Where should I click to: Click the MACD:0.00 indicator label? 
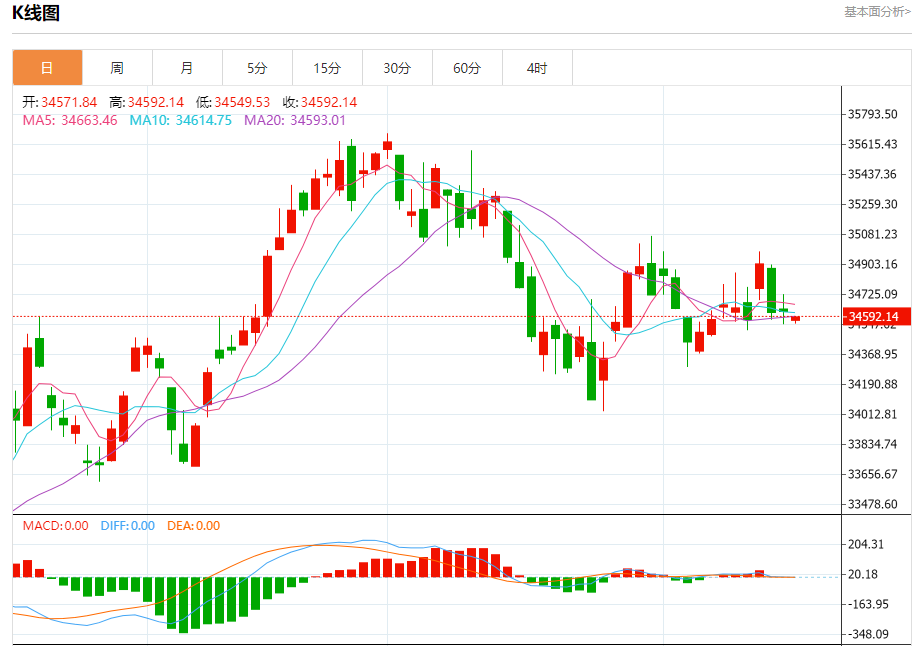click(x=56, y=526)
